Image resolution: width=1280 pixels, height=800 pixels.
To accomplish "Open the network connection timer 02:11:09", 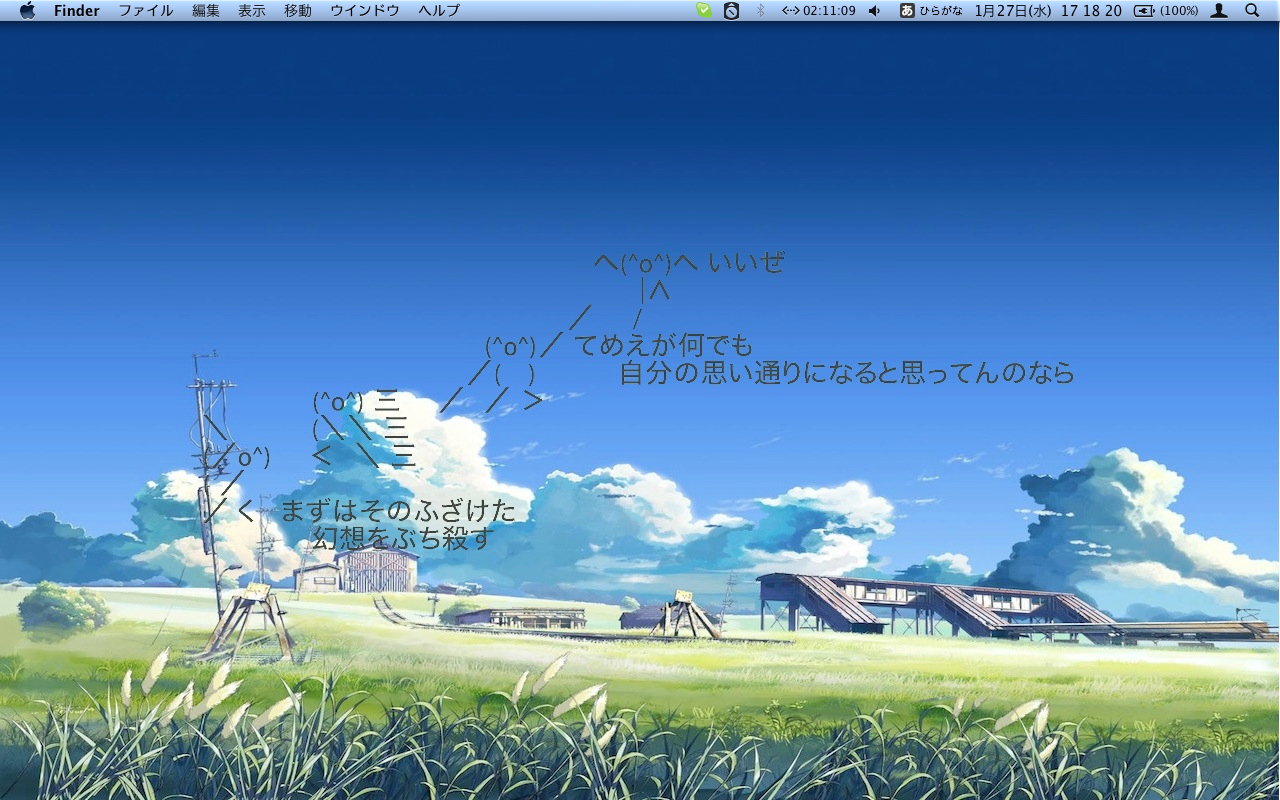I will point(818,11).
